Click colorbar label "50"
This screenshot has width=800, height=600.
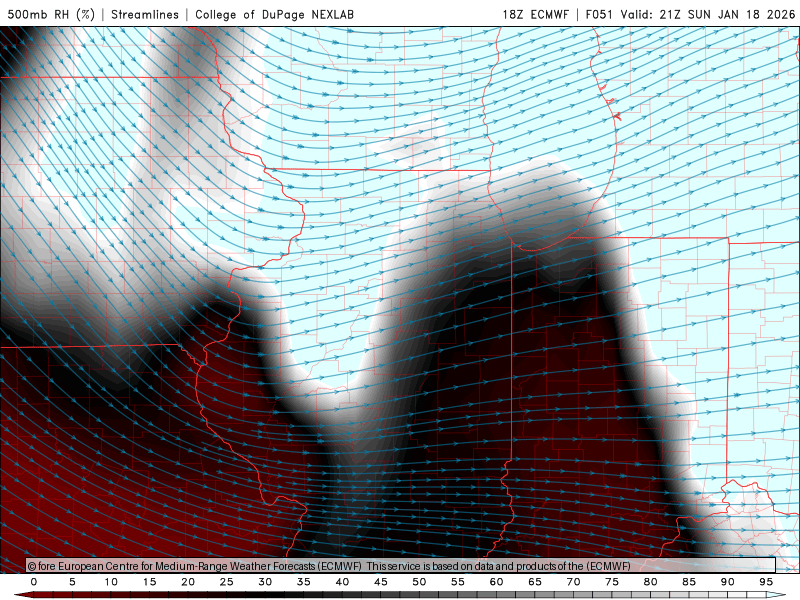419,582
